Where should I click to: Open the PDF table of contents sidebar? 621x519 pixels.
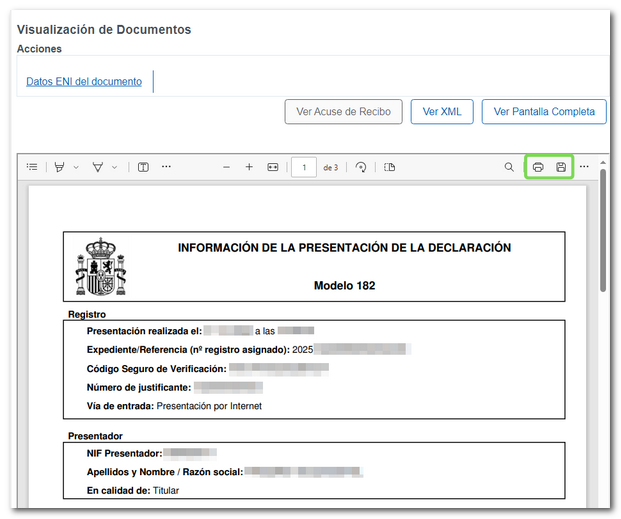click(x=32, y=167)
